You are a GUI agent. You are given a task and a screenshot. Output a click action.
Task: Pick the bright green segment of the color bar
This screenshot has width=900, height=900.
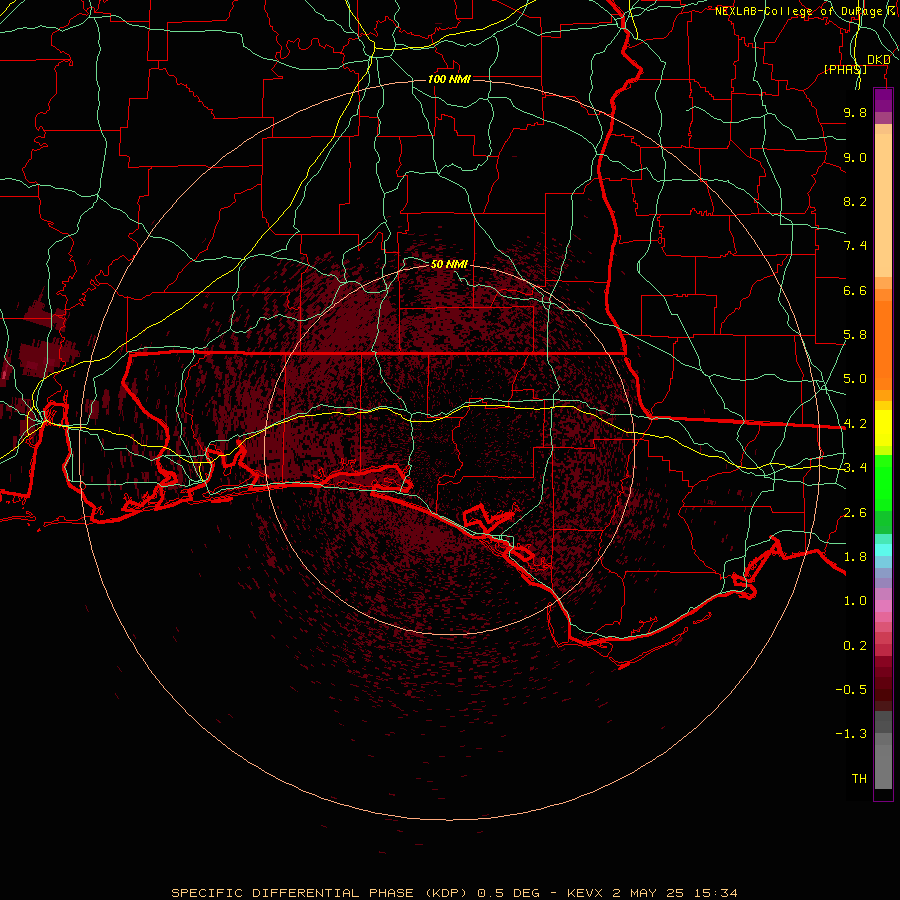[x=883, y=488]
